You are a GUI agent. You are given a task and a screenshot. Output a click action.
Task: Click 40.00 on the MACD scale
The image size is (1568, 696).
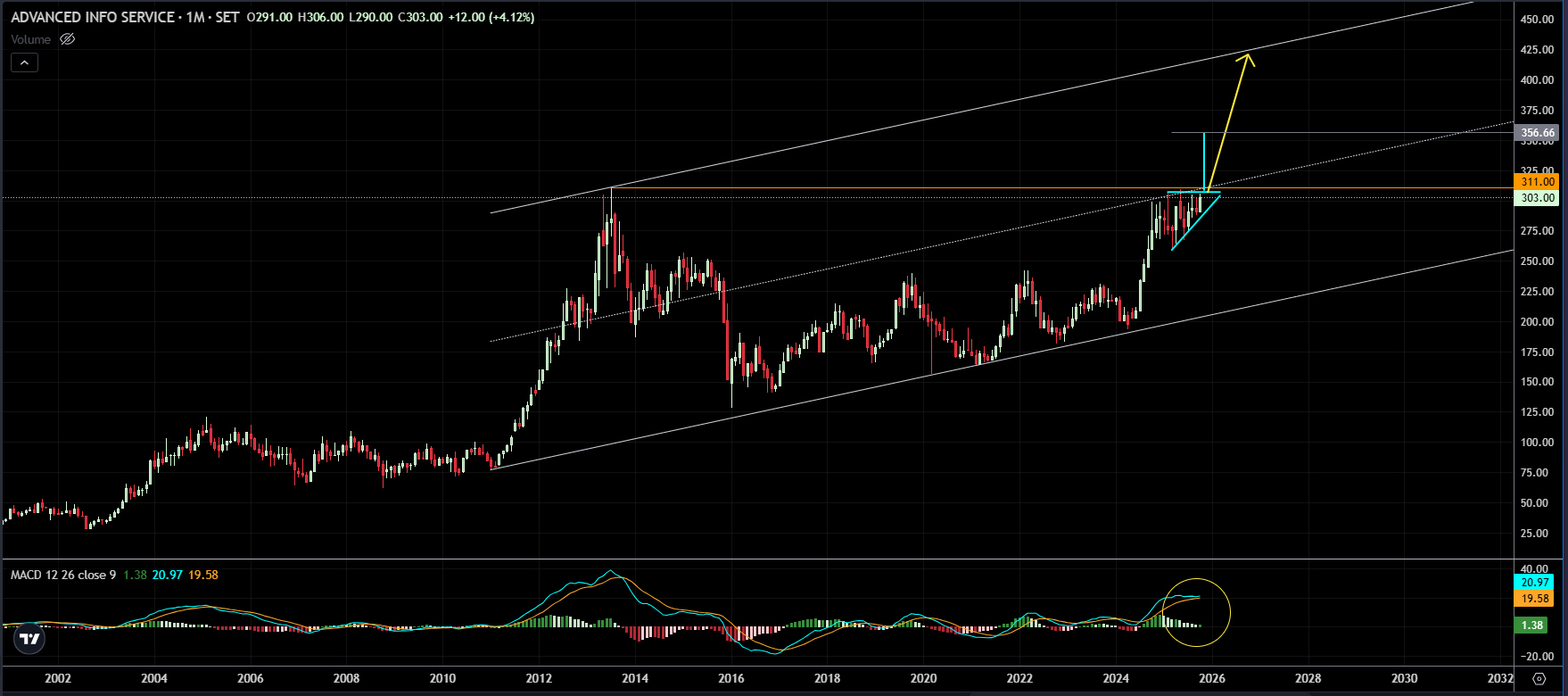[1535, 569]
